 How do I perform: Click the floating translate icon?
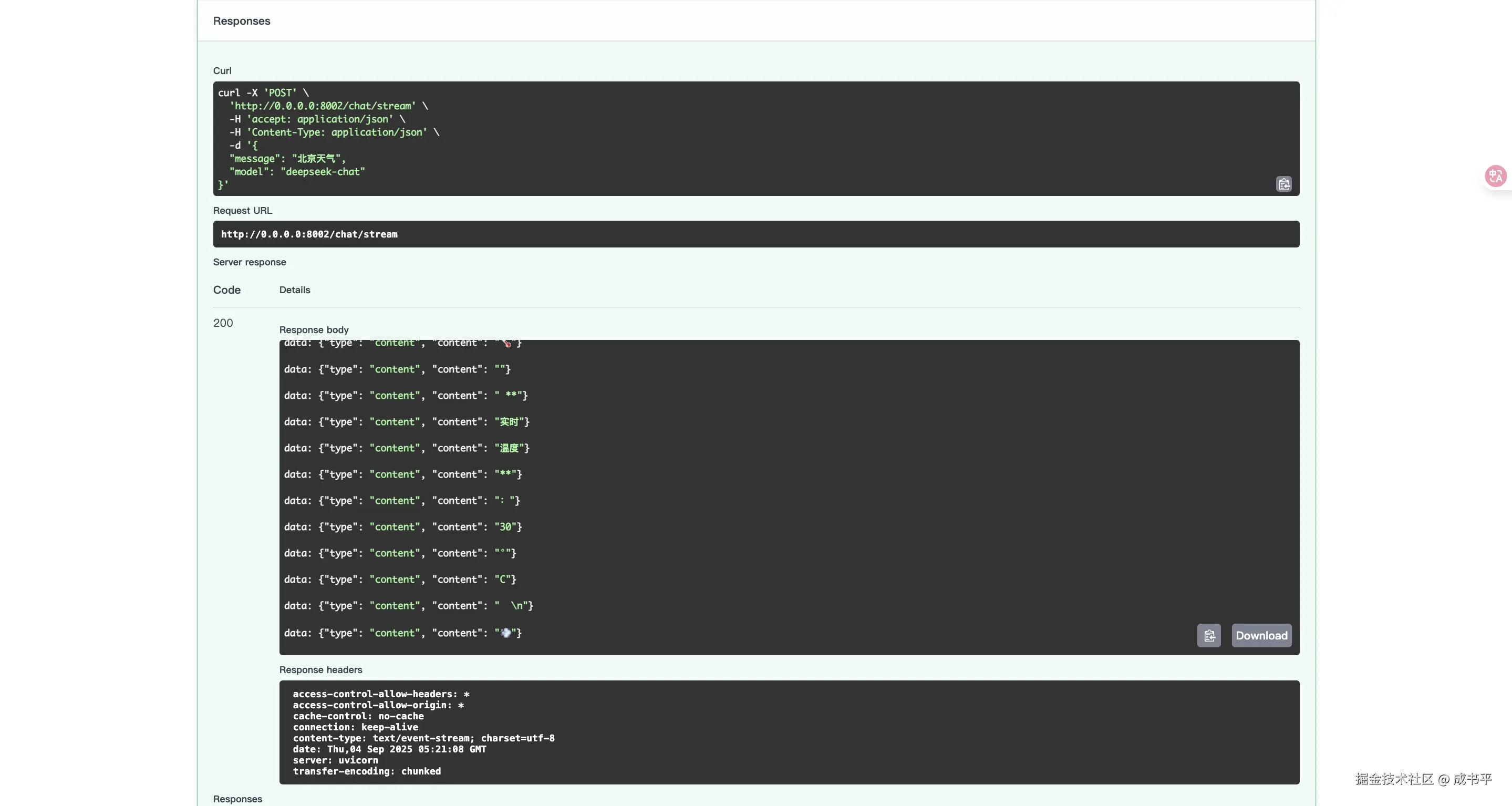(1495, 176)
